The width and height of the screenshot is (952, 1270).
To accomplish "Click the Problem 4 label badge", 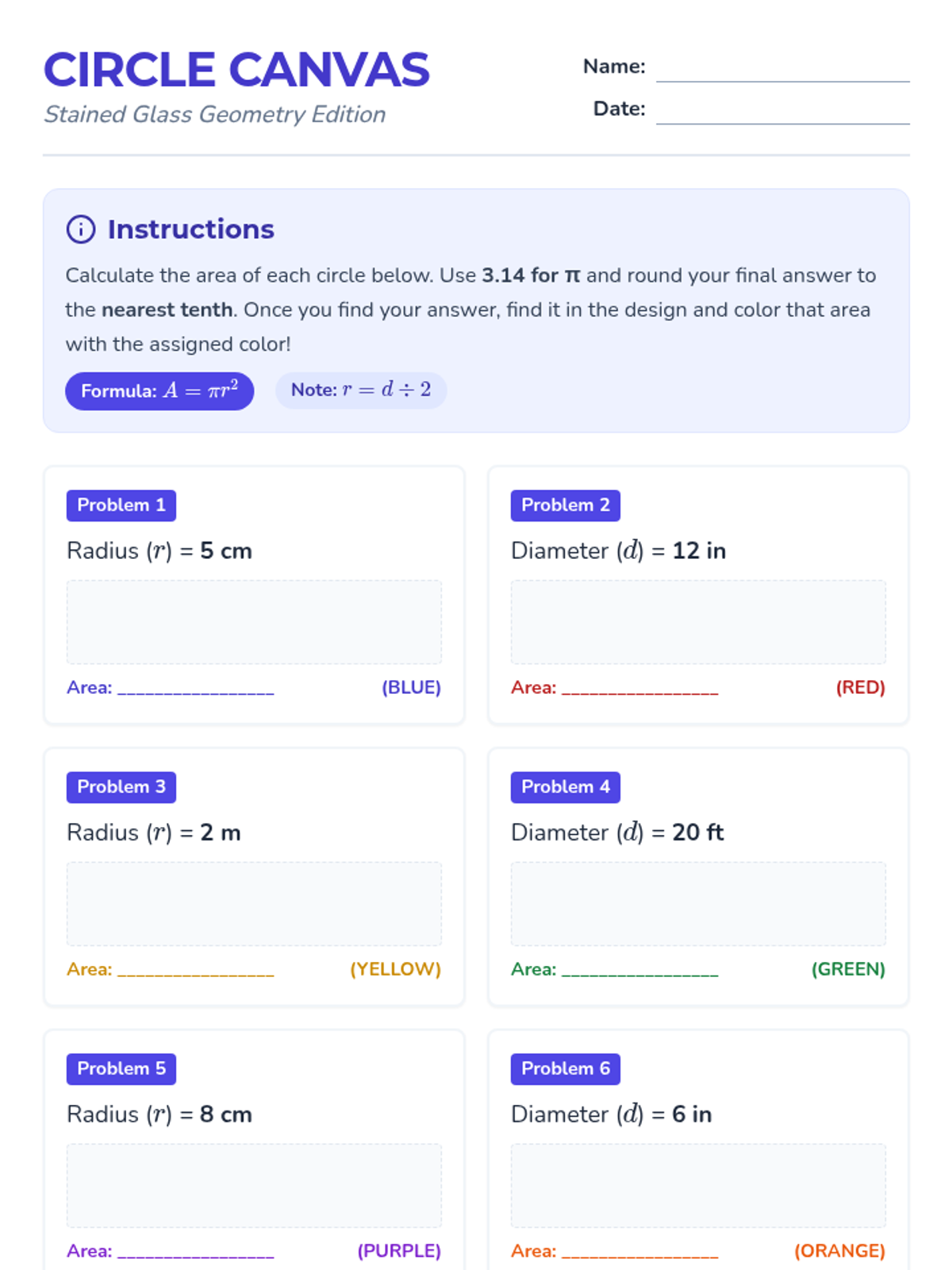I will [566, 787].
